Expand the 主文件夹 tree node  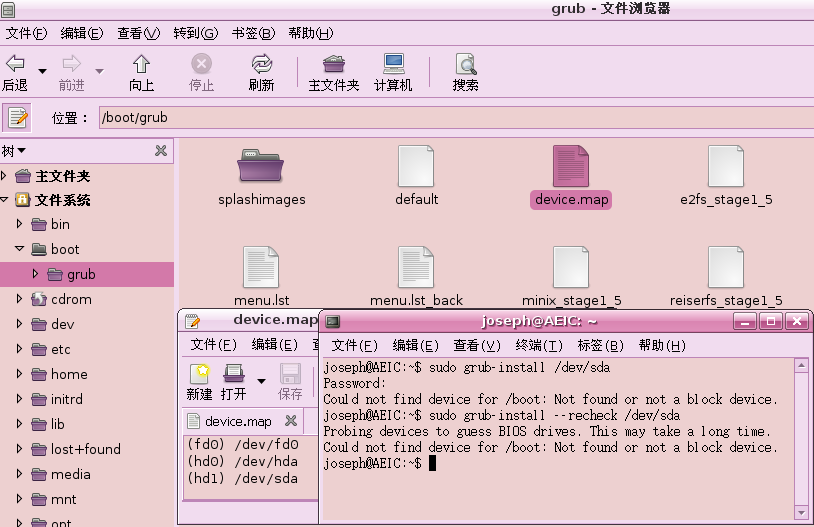click(x=4, y=175)
